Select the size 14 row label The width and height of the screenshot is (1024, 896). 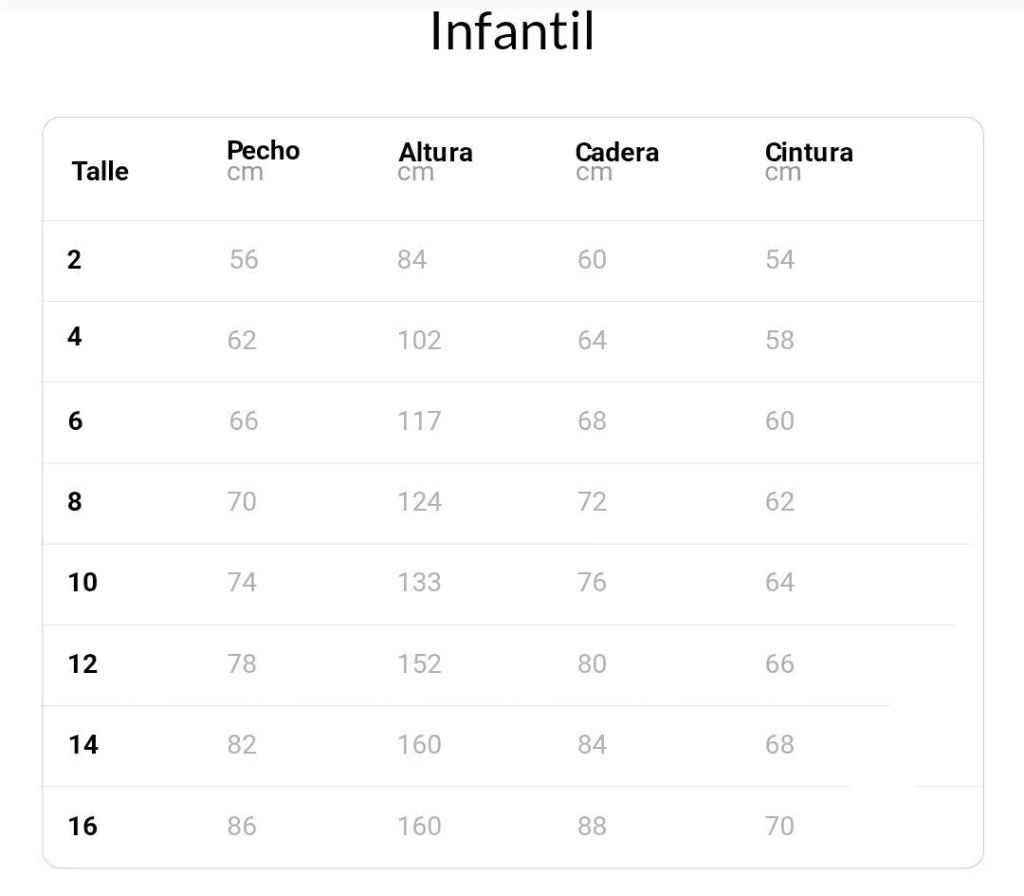83,744
